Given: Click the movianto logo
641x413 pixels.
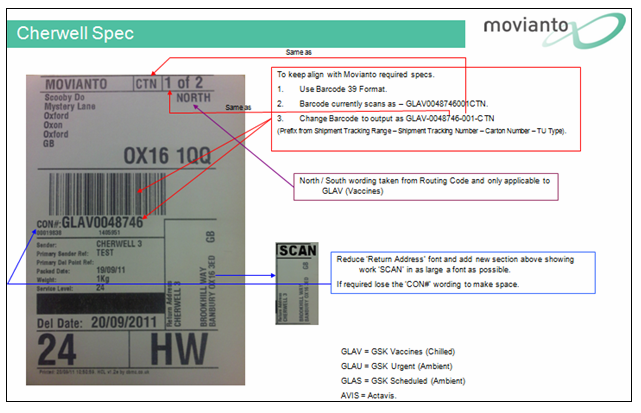Looking at the screenshot, I should pos(554,29).
